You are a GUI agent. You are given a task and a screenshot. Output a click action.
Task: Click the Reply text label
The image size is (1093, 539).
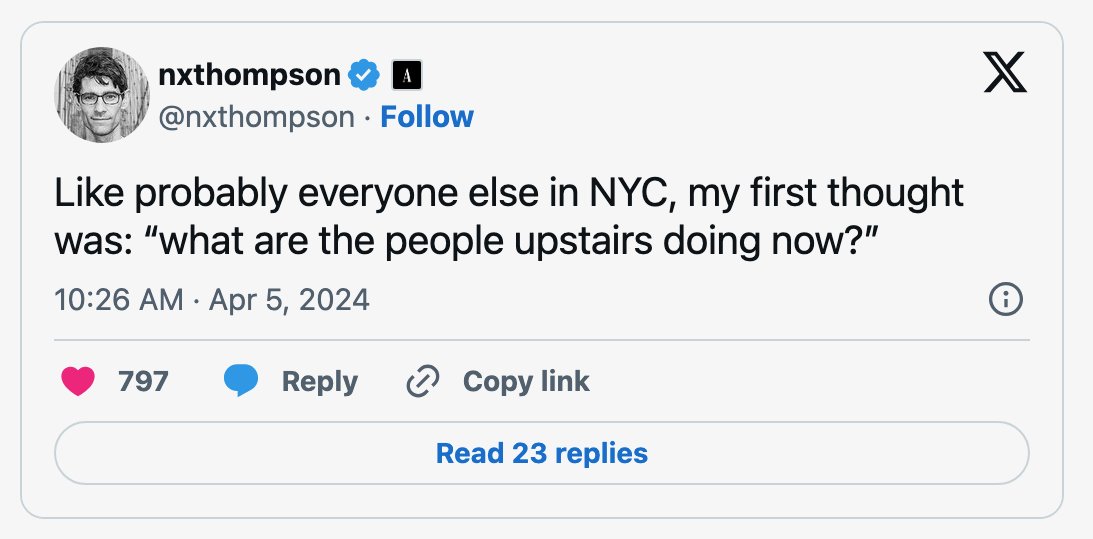pyautogui.click(x=319, y=382)
